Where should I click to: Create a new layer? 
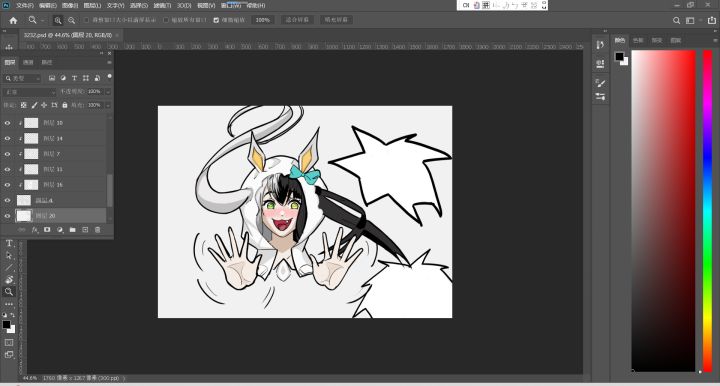(x=85, y=230)
